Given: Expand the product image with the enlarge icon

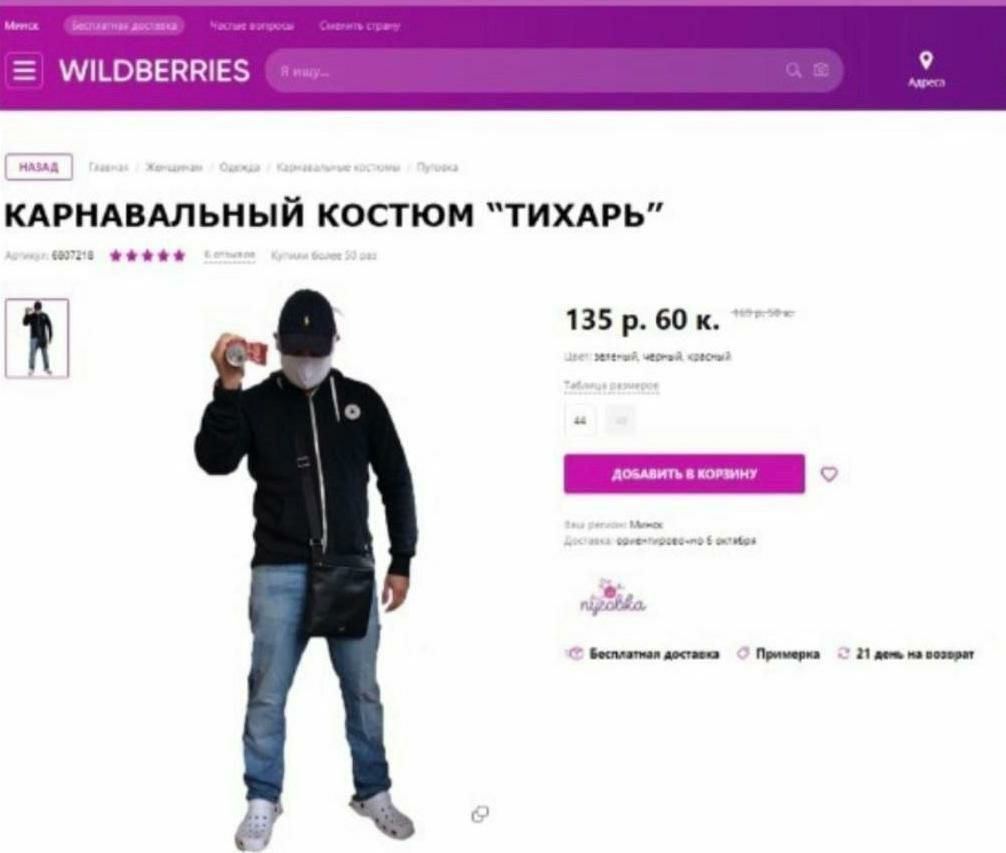Looking at the screenshot, I should pos(480,814).
